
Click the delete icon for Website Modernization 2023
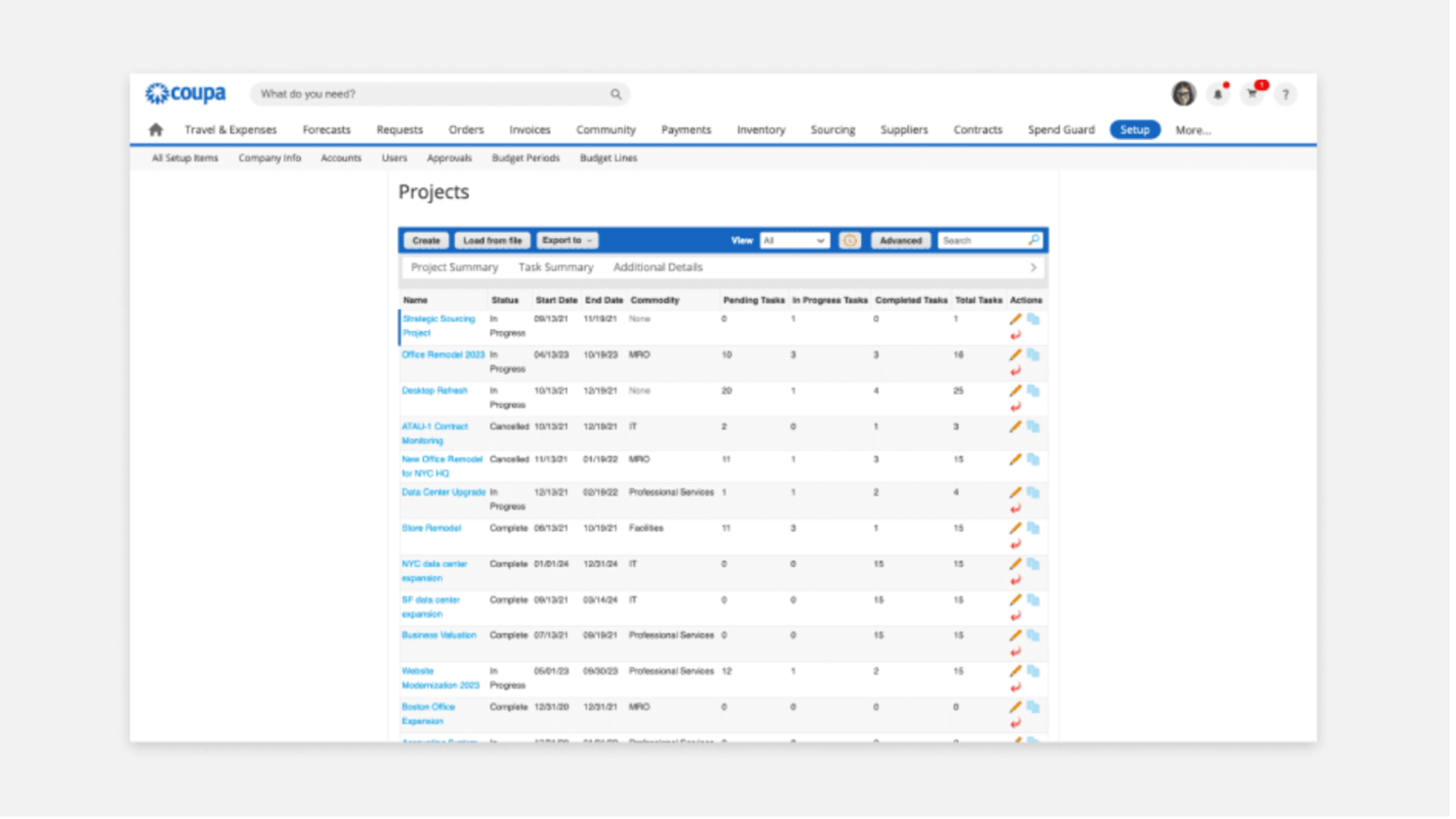coord(1016,687)
